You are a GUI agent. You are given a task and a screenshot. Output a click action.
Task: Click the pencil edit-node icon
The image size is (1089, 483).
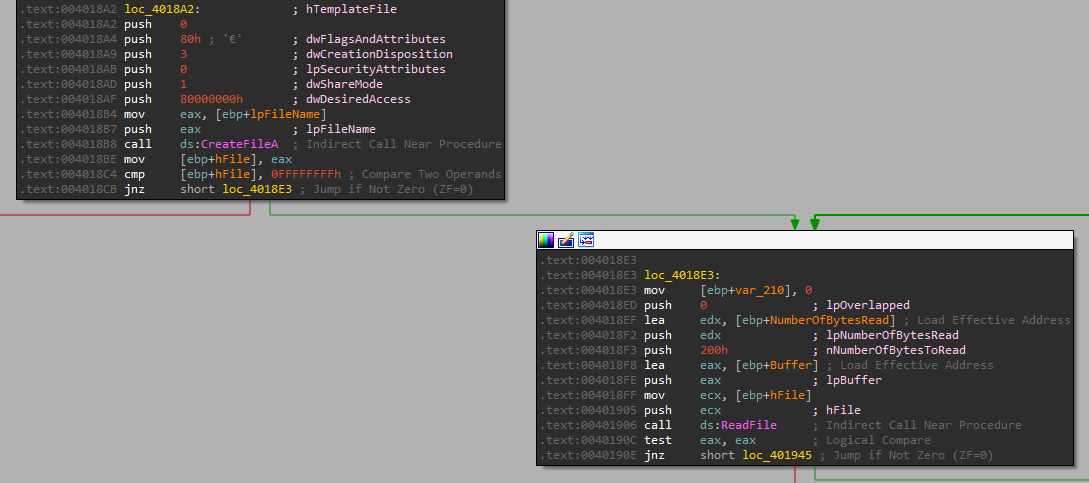pos(566,240)
